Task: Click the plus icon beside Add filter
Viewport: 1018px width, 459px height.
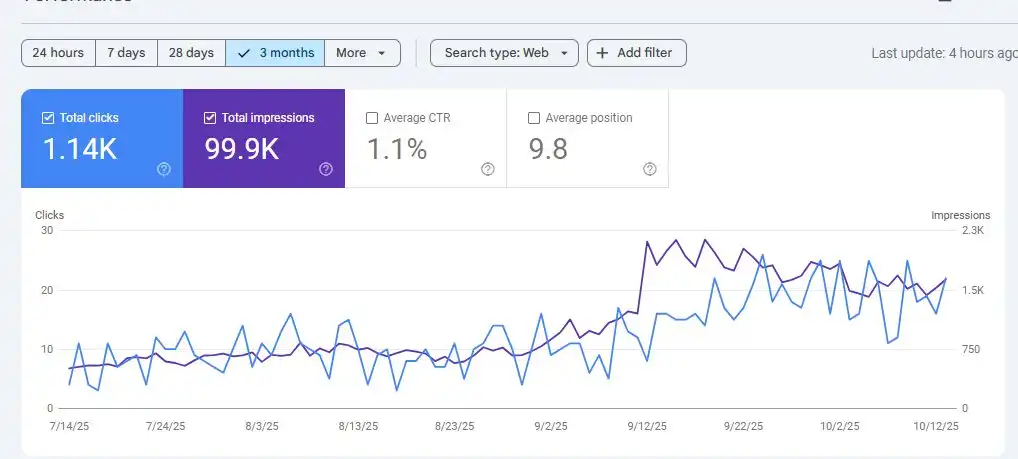Action: coord(602,53)
